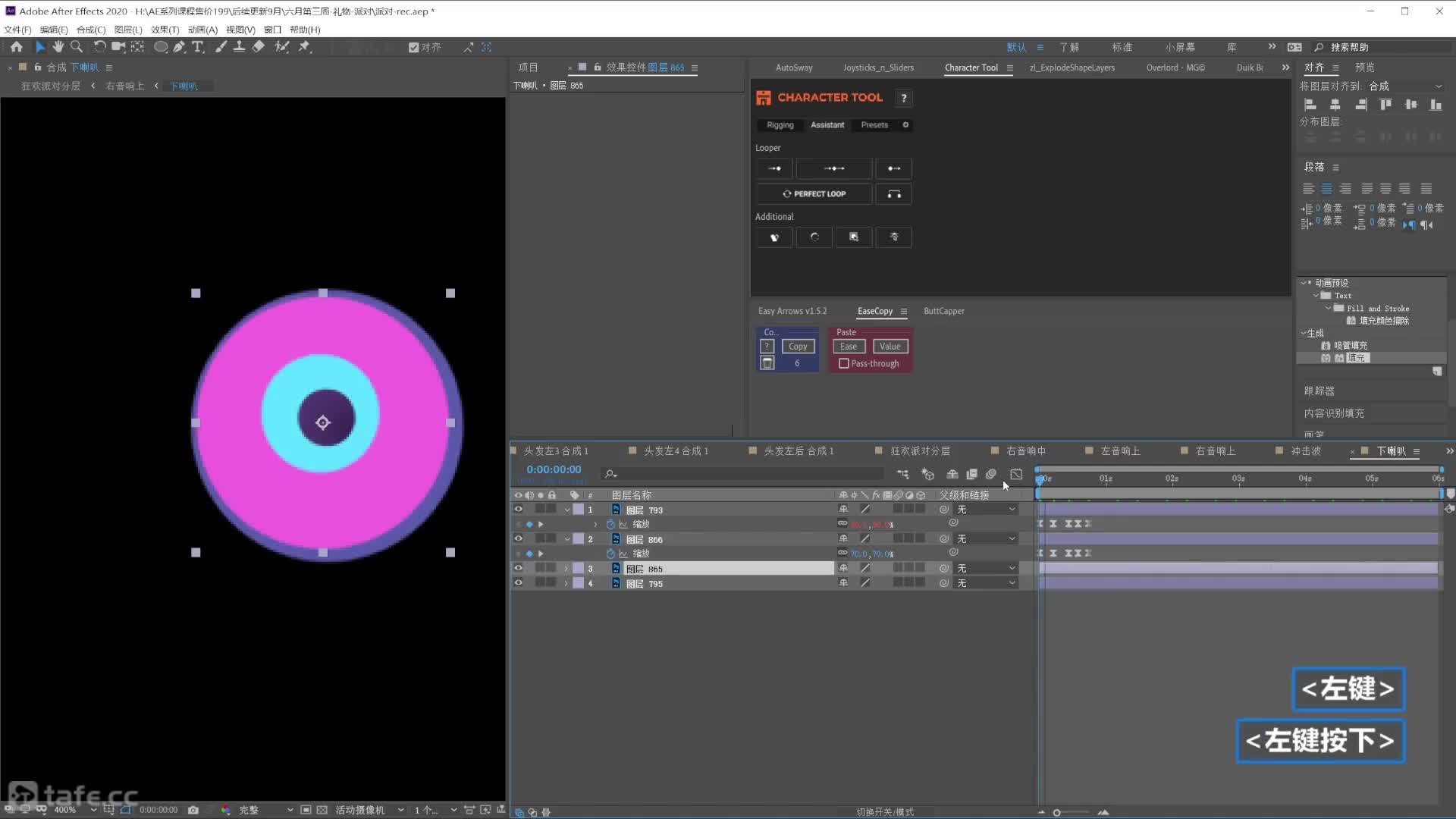Click the Paste Ease button
This screenshot has height=819, width=1456.
(x=849, y=347)
